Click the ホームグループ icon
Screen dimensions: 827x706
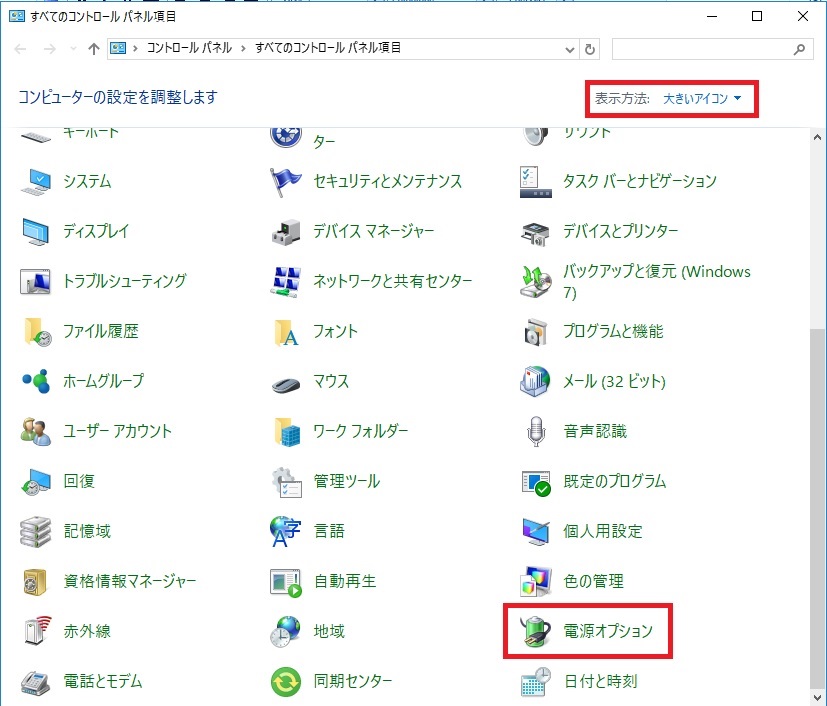pyautogui.click(x=36, y=381)
